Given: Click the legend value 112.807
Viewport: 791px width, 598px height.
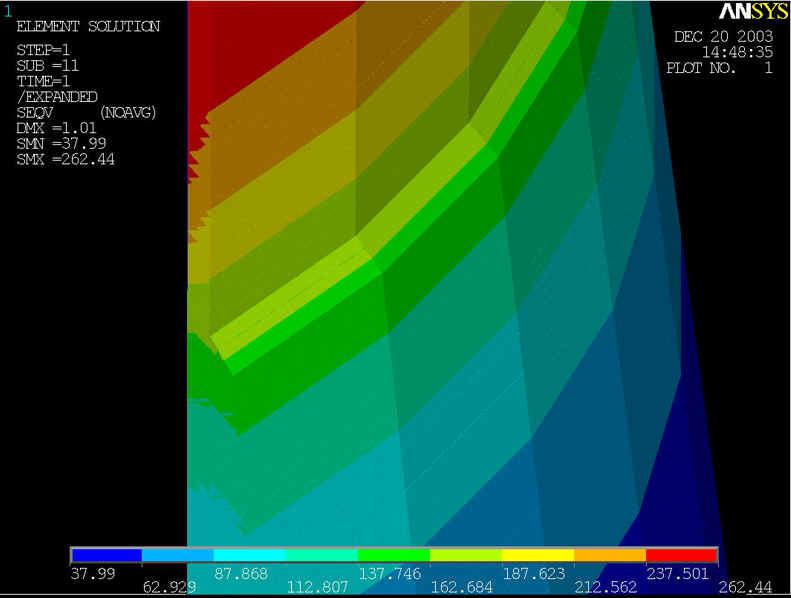Looking at the screenshot, I should point(318,587).
